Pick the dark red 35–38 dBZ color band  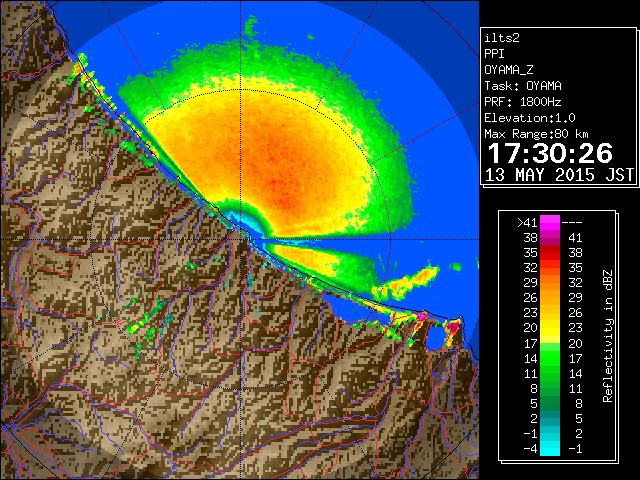coord(550,253)
